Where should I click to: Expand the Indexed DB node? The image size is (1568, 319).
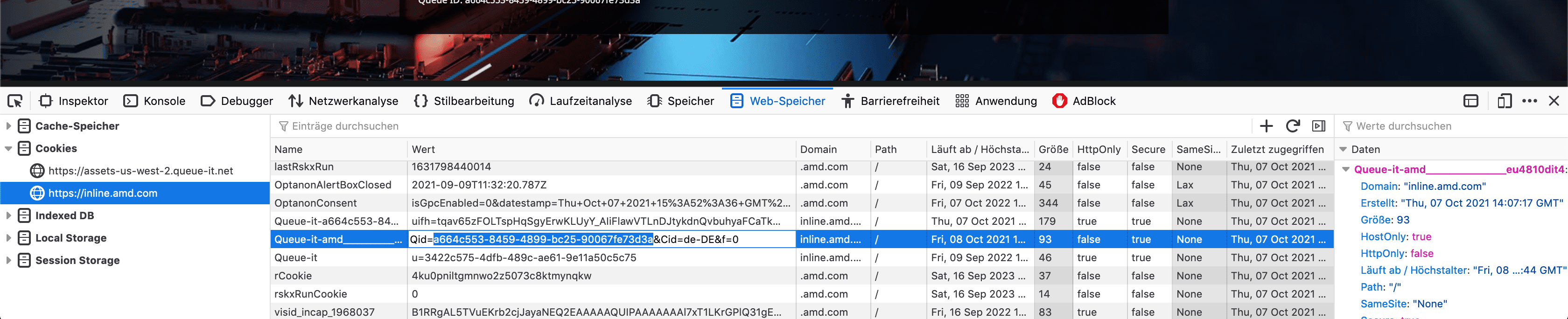[8, 215]
